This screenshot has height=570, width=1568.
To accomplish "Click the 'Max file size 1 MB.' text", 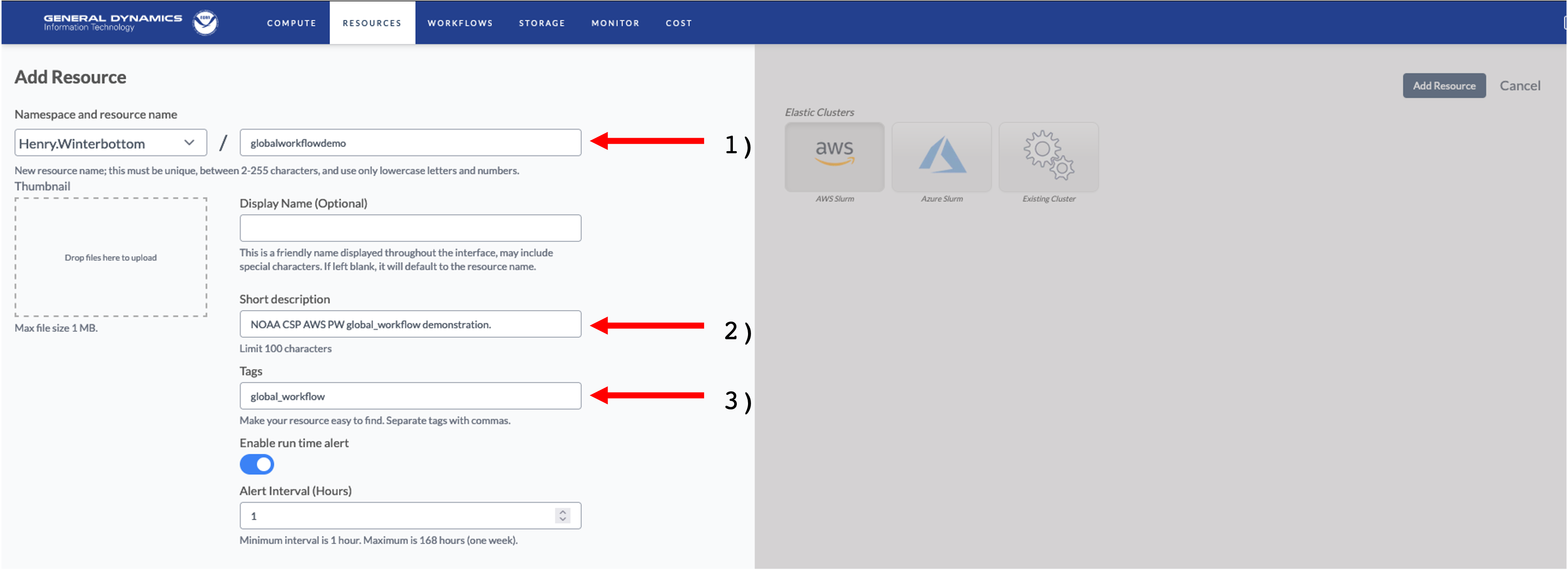I will 56,328.
